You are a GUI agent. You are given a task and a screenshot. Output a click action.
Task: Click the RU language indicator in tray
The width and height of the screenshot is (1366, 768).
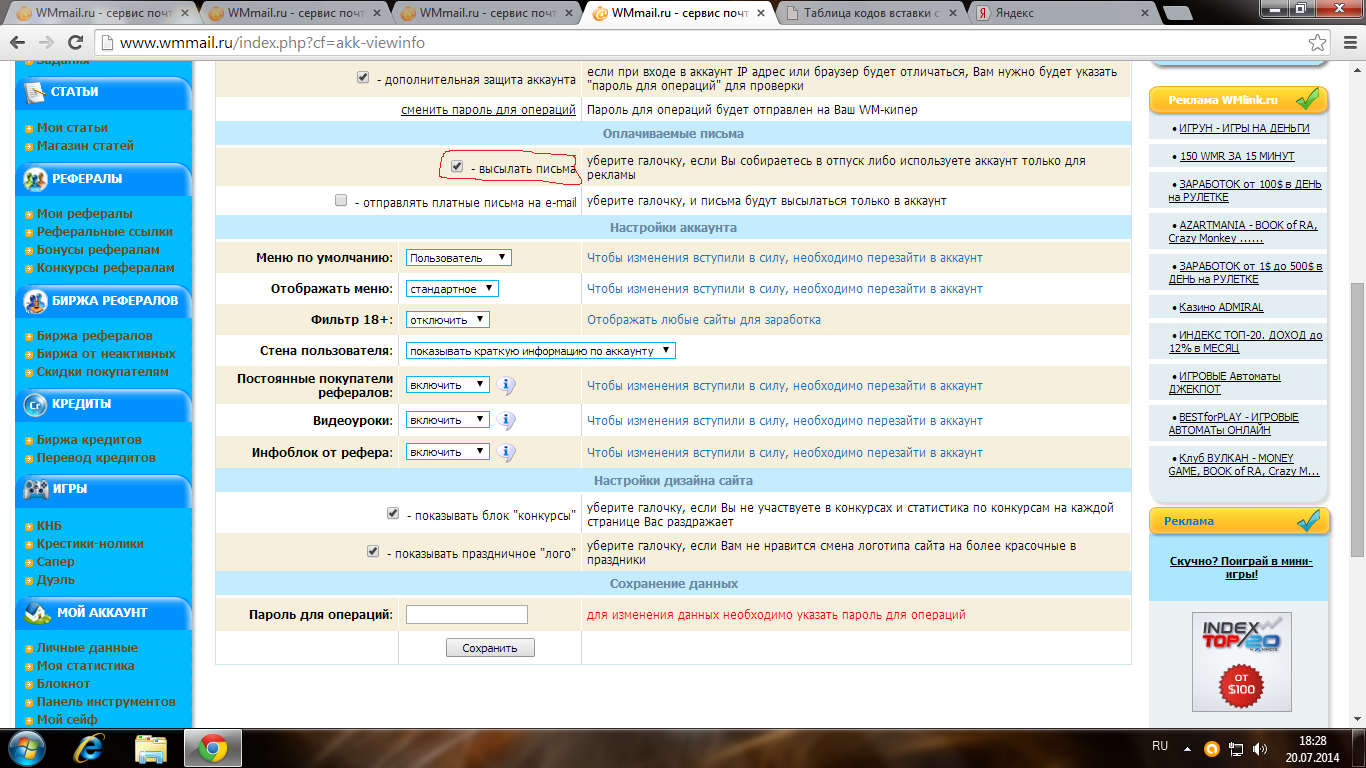coord(1160,746)
